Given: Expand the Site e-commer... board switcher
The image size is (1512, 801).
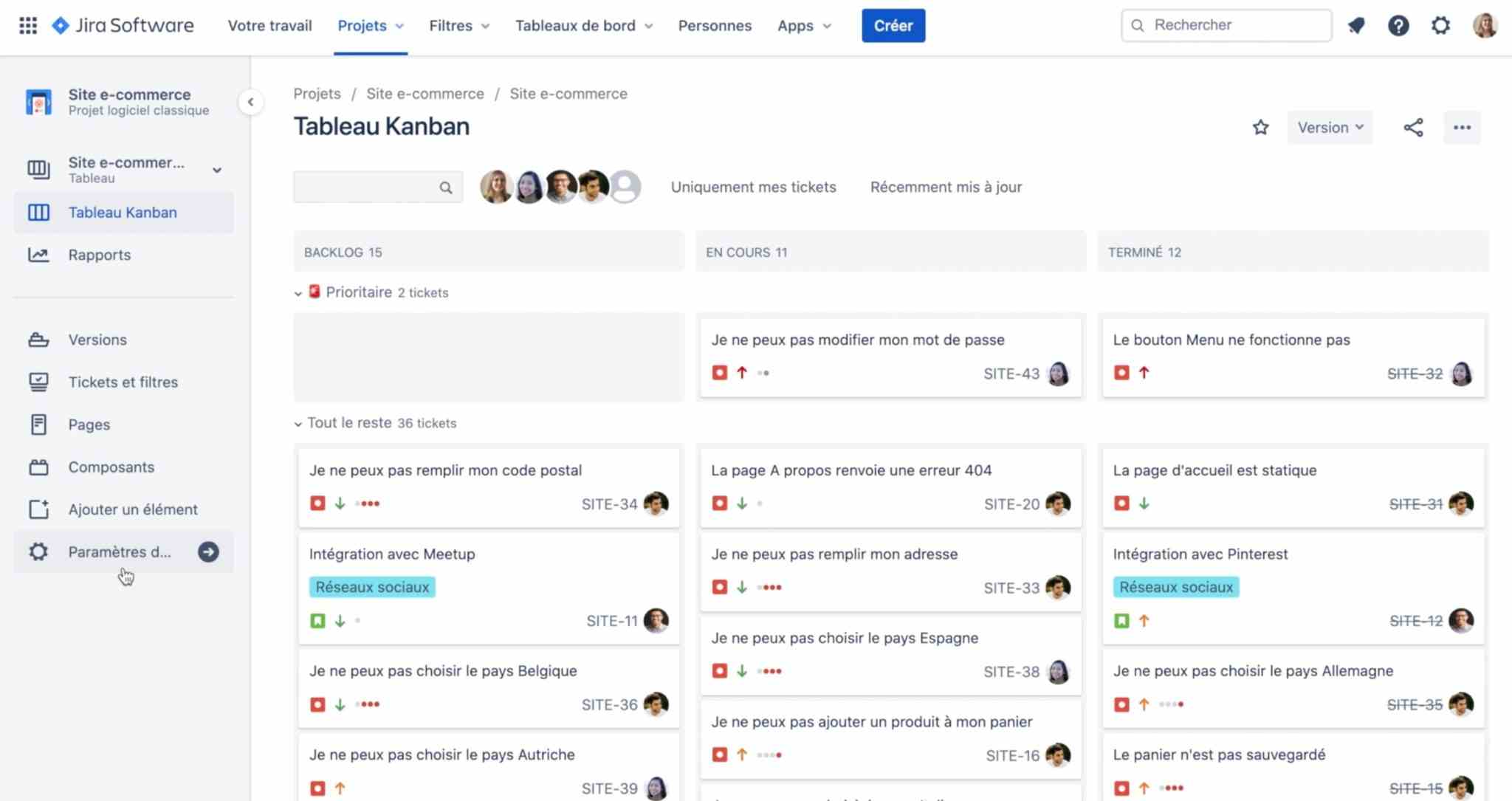Looking at the screenshot, I should 217,170.
